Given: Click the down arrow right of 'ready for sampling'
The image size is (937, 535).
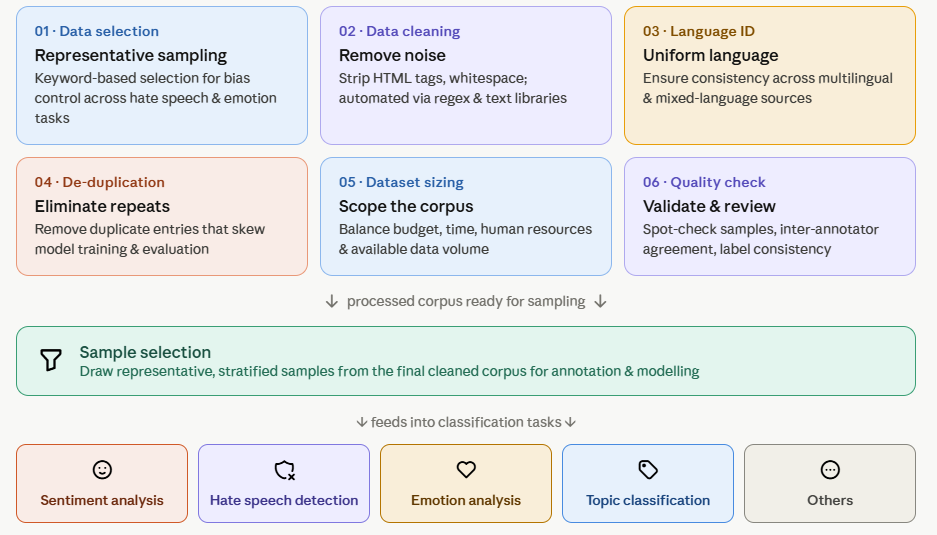Looking at the screenshot, I should coord(601,301).
